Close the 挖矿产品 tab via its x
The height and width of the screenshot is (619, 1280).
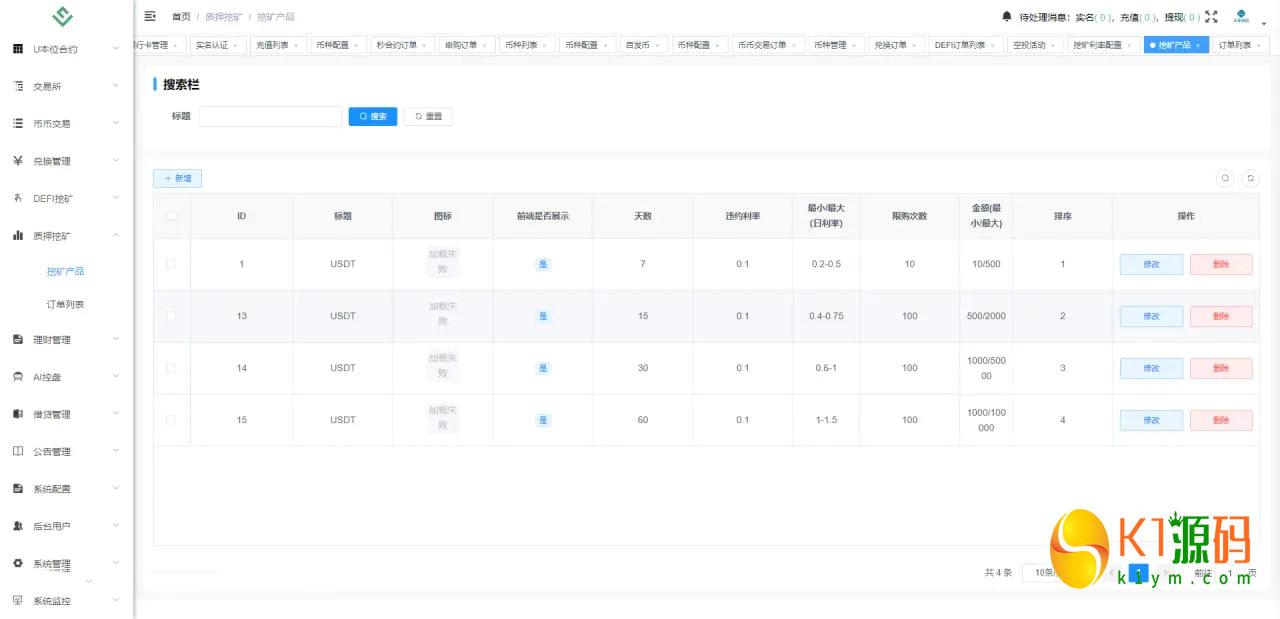(x=1199, y=45)
